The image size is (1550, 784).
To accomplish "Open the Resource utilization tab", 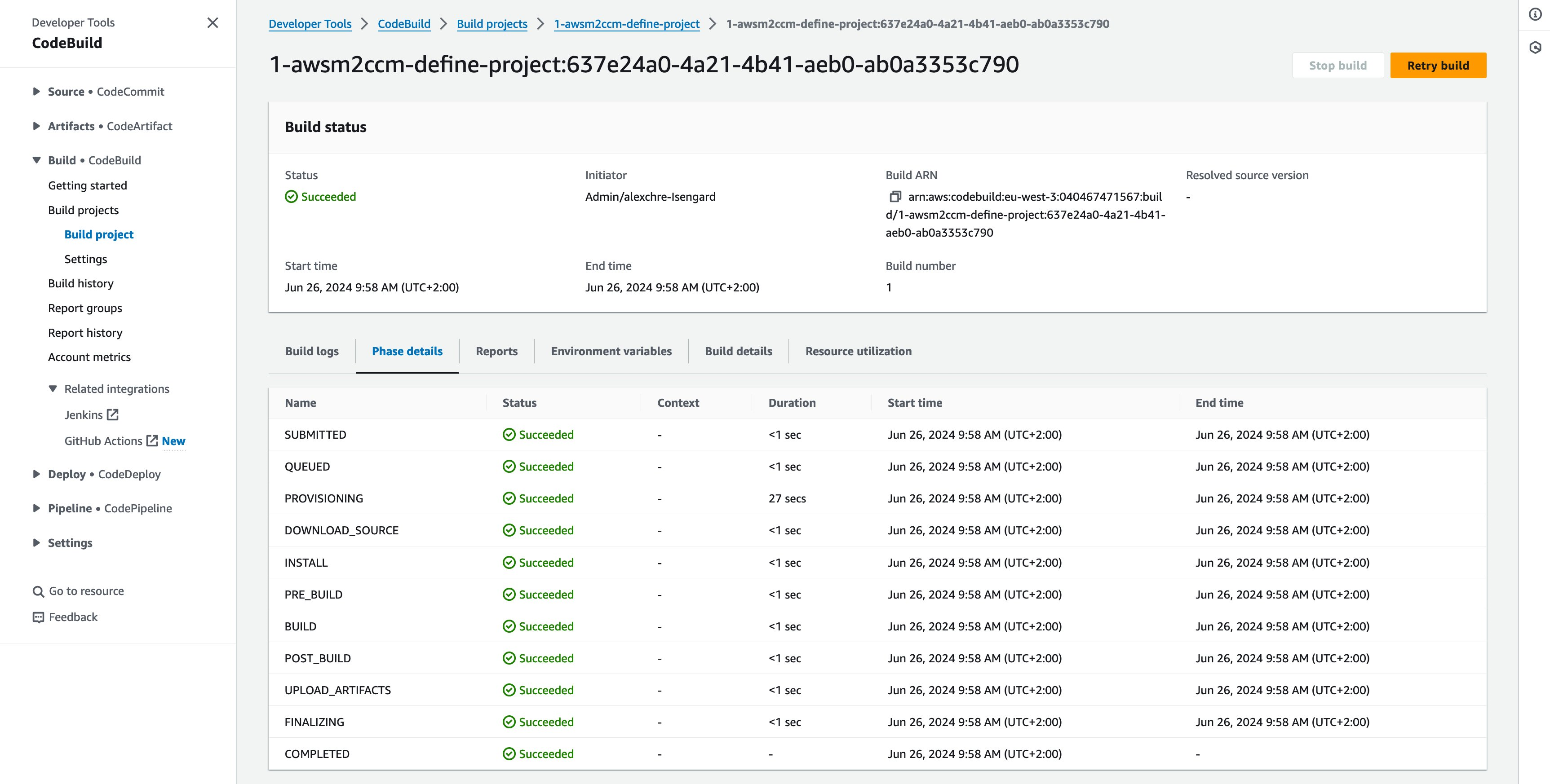I will [858, 351].
